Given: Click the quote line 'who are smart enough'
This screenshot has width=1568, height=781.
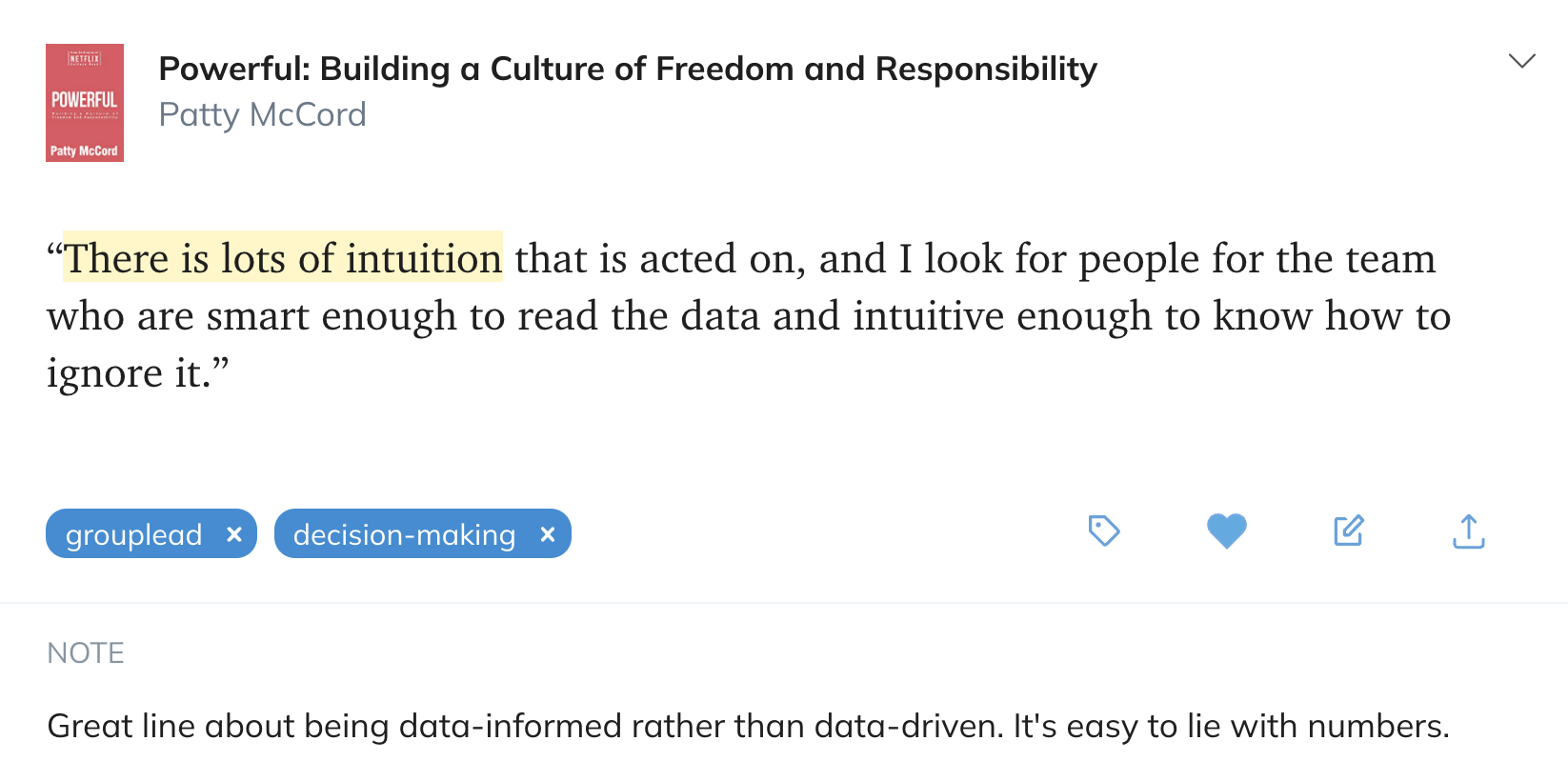Looking at the screenshot, I should tap(252, 316).
